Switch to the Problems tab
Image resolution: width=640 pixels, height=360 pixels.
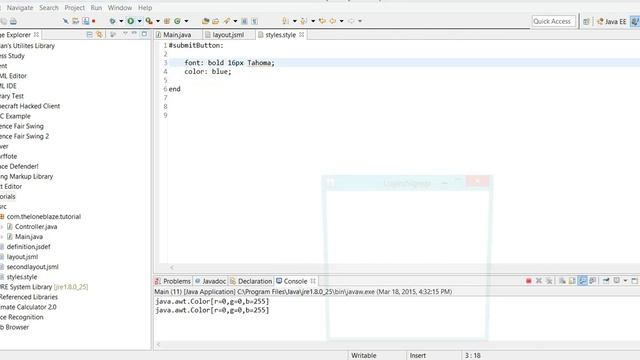pyautogui.click(x=173, y=281)
